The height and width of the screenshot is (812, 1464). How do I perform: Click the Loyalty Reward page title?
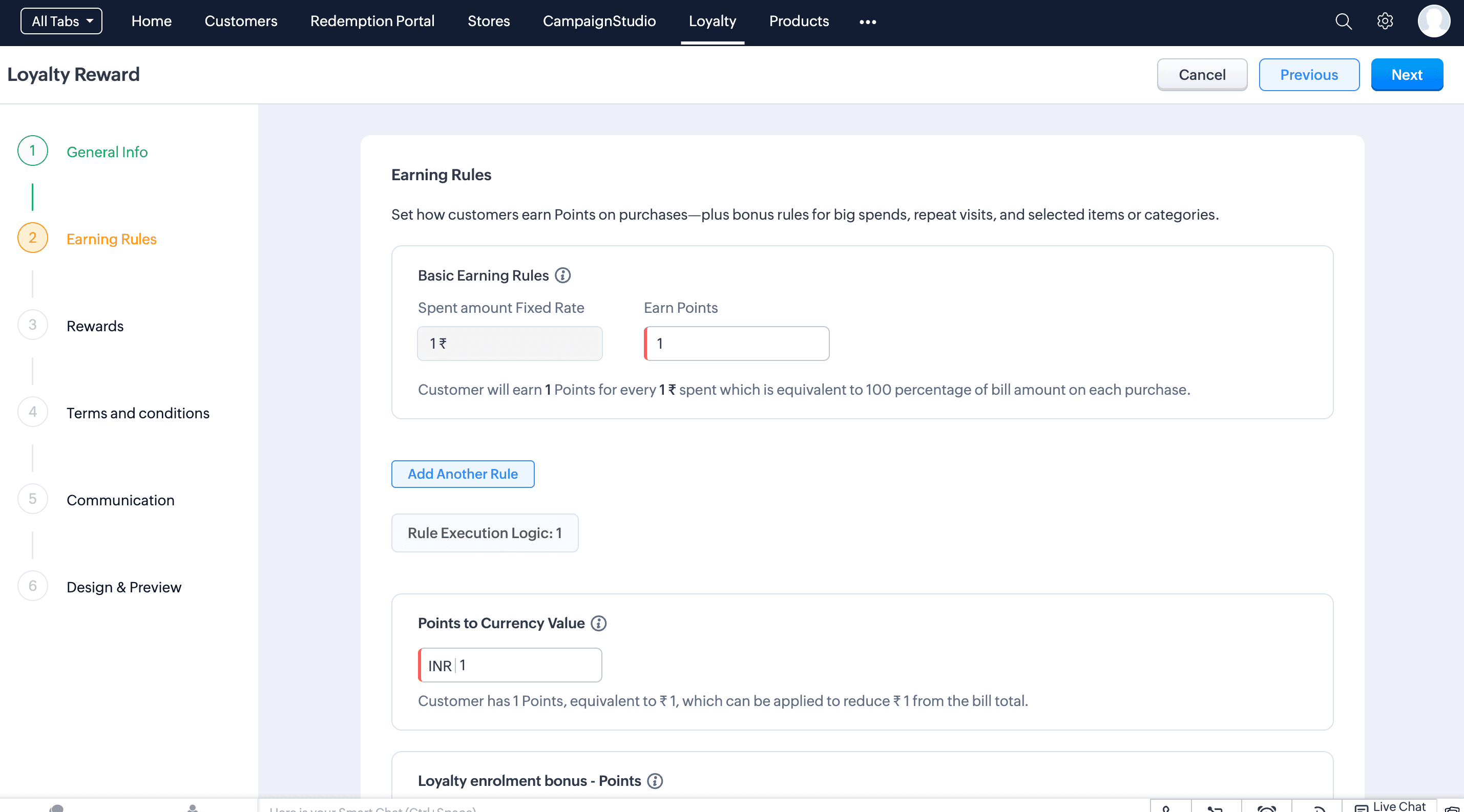(x=73, y=74)
